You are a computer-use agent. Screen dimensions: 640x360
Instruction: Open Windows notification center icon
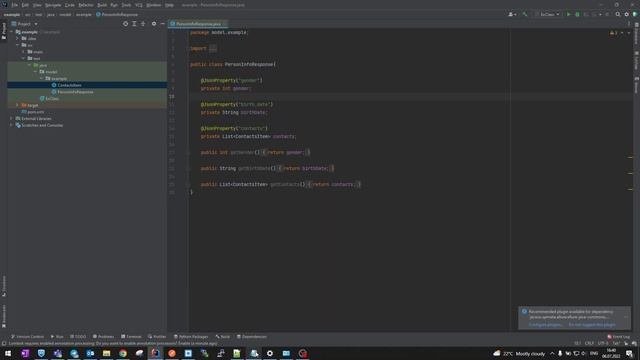tap(629, 353)
